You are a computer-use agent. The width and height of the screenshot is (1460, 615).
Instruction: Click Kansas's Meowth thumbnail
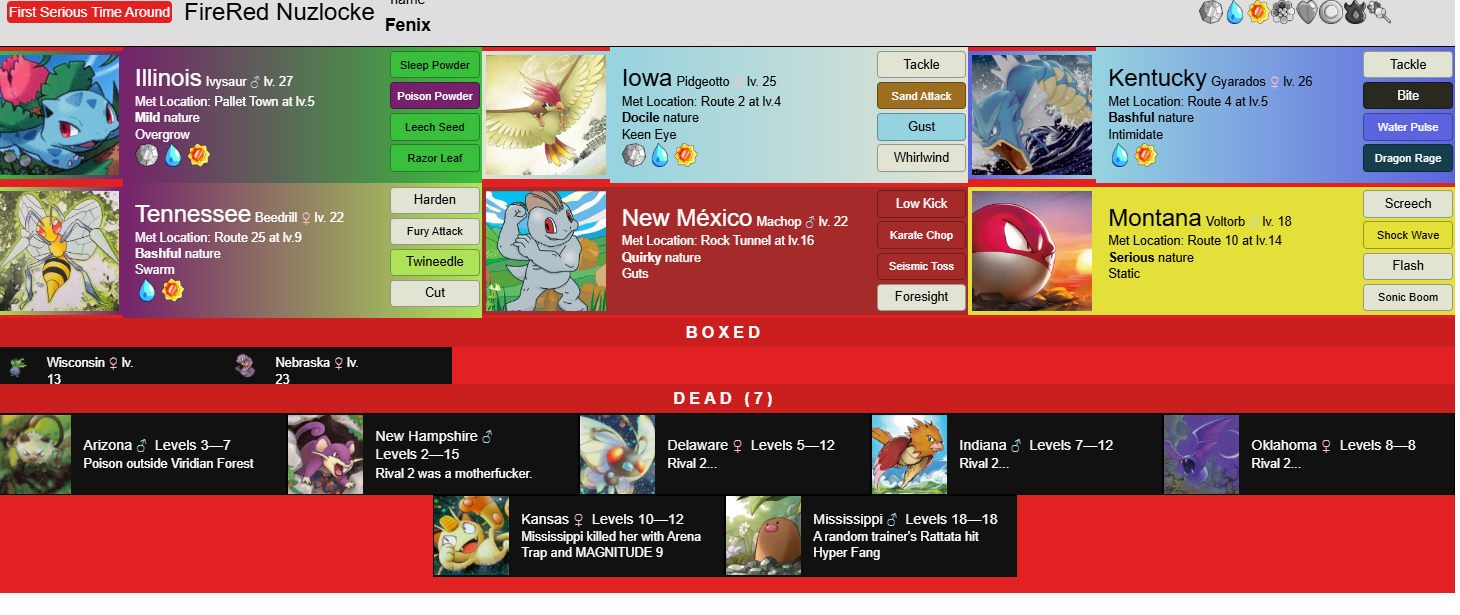tap(471, 535)
